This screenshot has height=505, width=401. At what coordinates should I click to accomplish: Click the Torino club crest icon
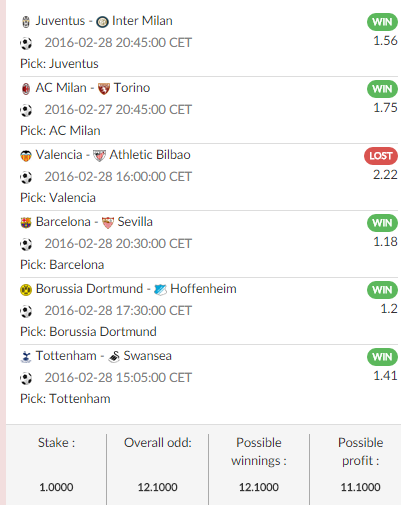tap(104, 89)
